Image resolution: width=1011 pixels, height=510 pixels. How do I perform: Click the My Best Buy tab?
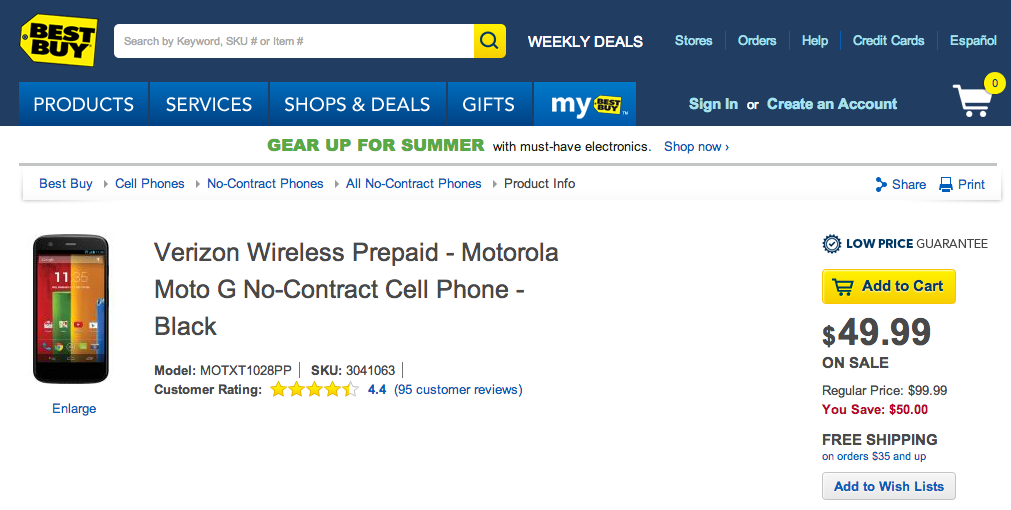585,104
